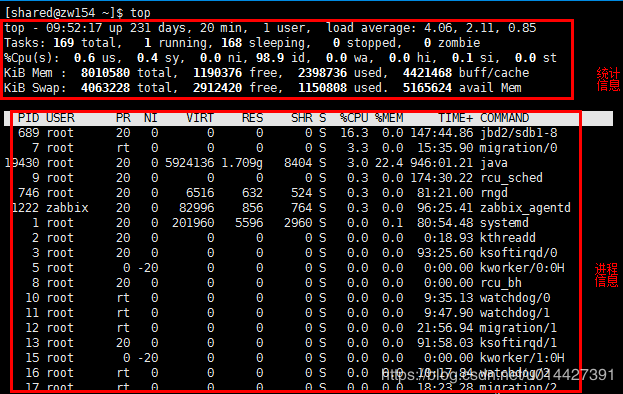Click the red 统计信息 annotation label
Screen dimensions: 623x394
(x=608, y=79)
